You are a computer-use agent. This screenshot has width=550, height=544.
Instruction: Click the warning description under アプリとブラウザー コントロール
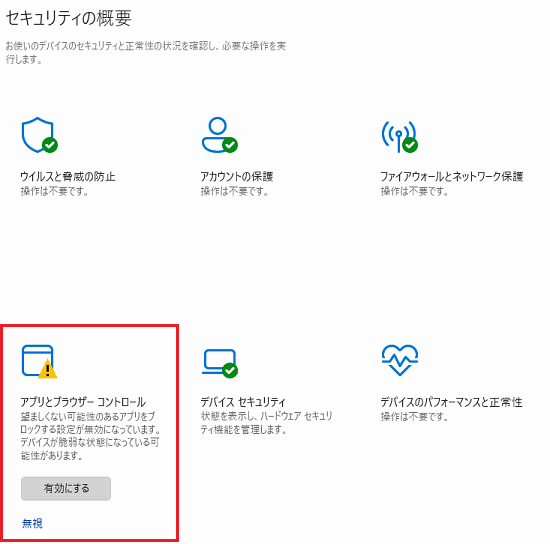(90, 436)
